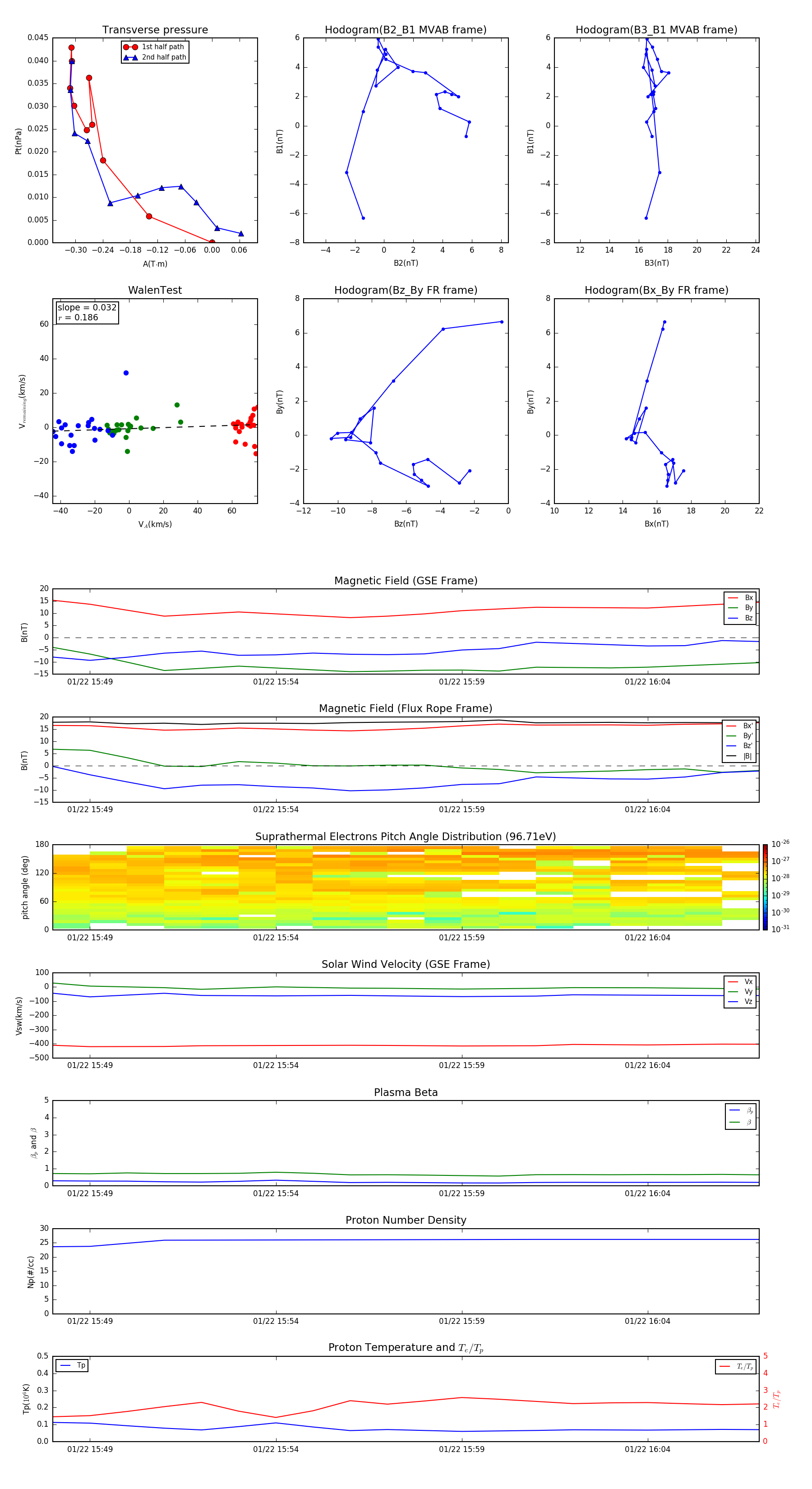The height and width of the screenshot is (1489, 812).
Task: Click the 'Hodogram(B2_B1 MVAB frame)' title
Action: 406,30
